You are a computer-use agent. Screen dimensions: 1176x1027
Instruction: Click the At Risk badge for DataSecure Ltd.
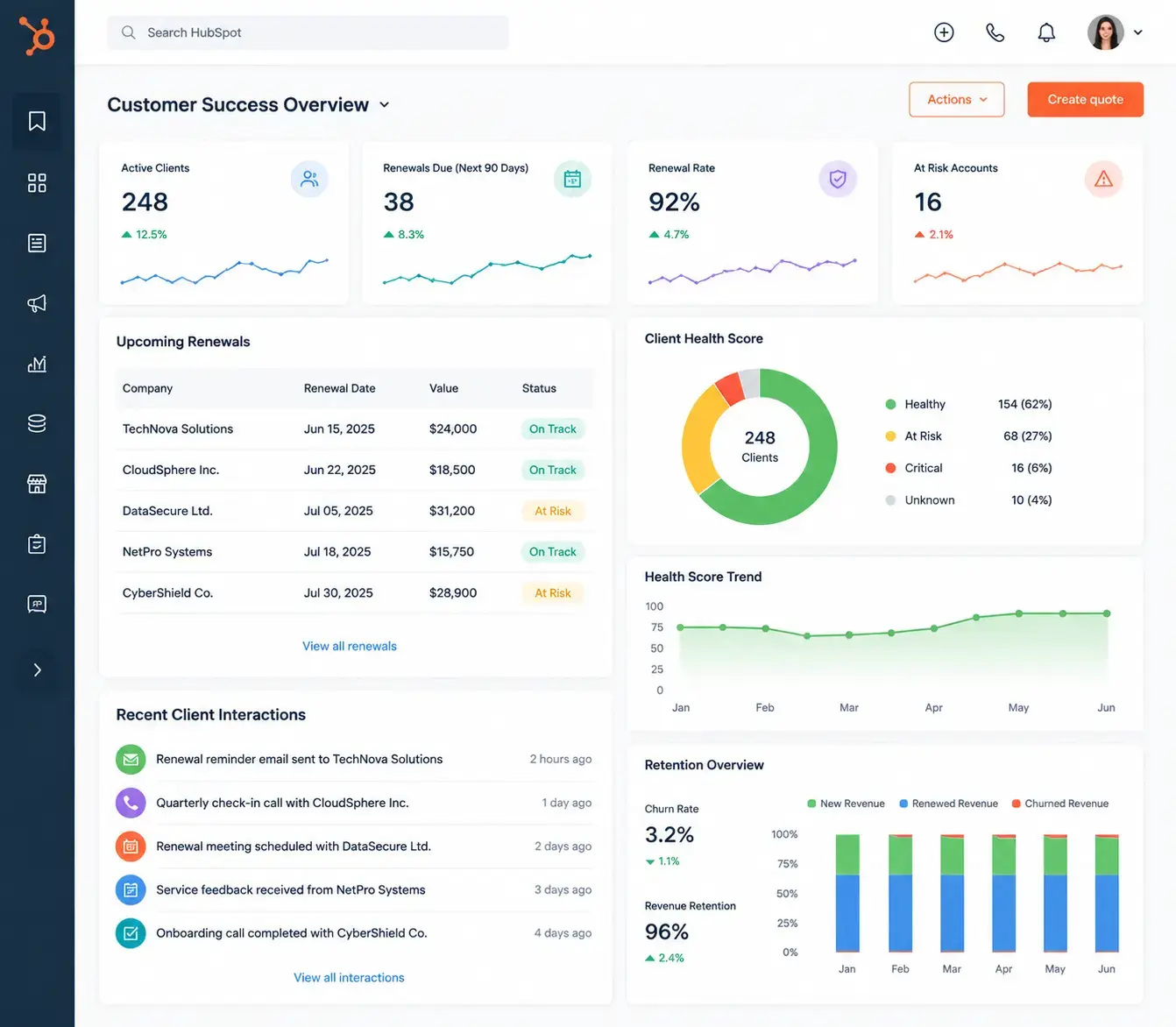click(553, 512)
